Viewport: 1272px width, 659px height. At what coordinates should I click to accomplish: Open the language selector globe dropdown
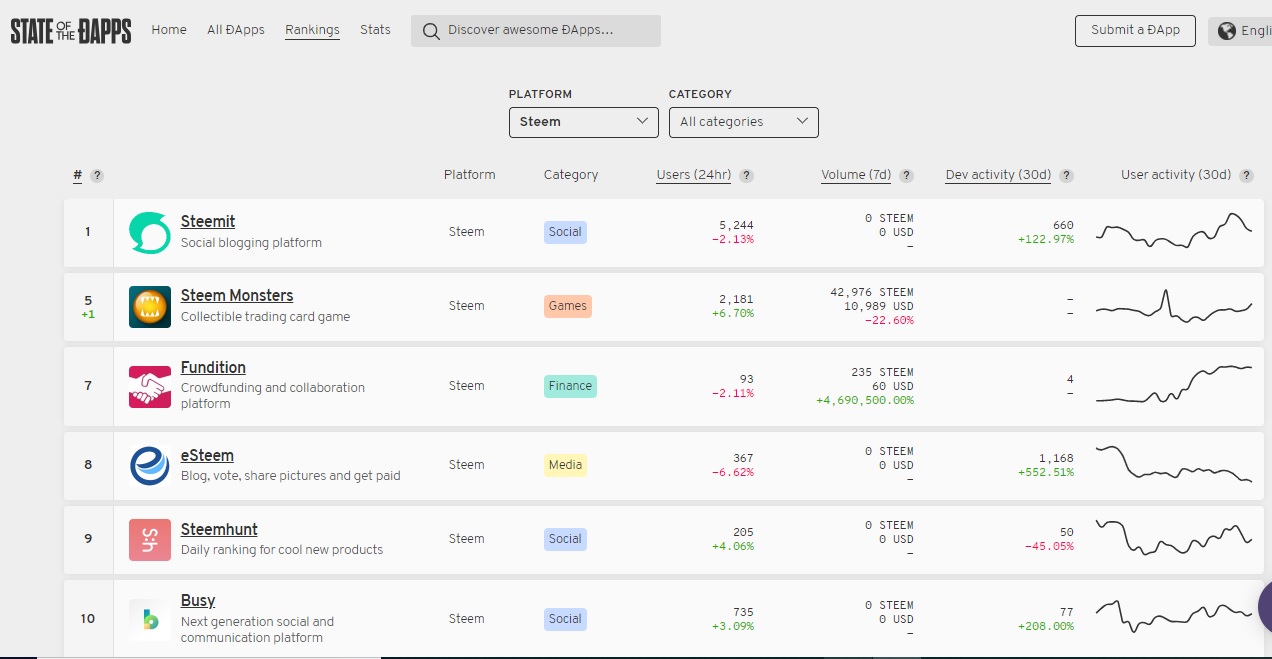tap(1240, 31)
